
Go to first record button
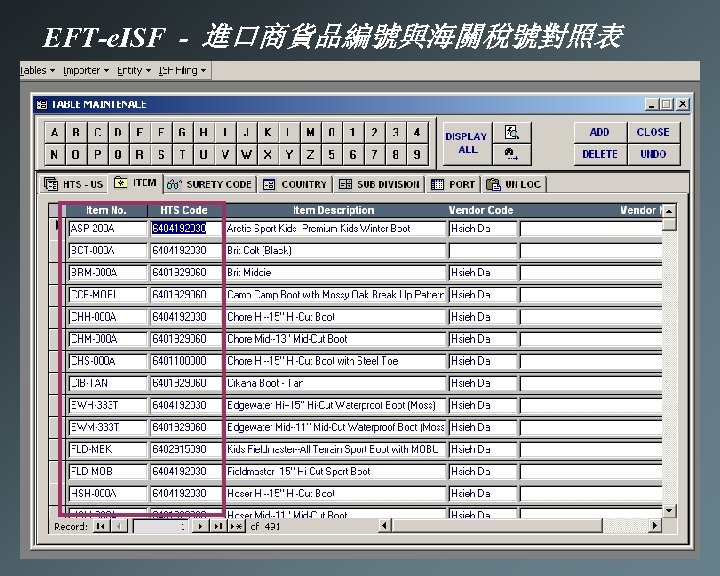pyautogui.click(x=100, y=526)
